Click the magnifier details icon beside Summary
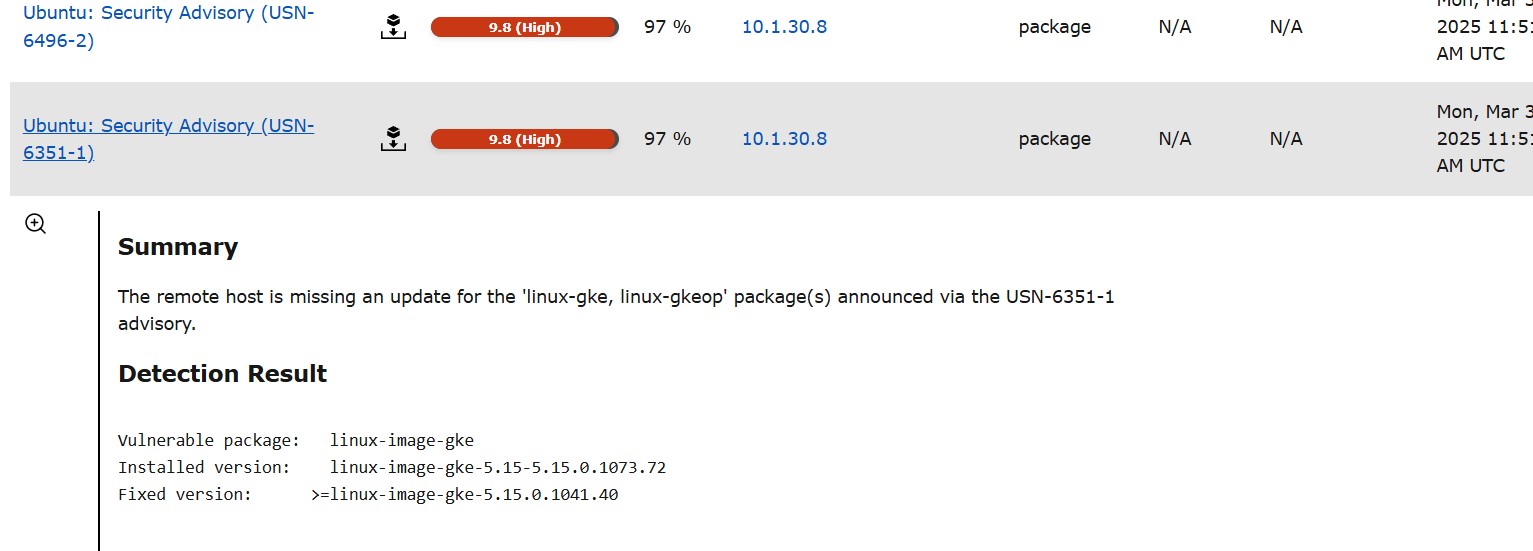The image size is (1533, 551). point(36,224)
